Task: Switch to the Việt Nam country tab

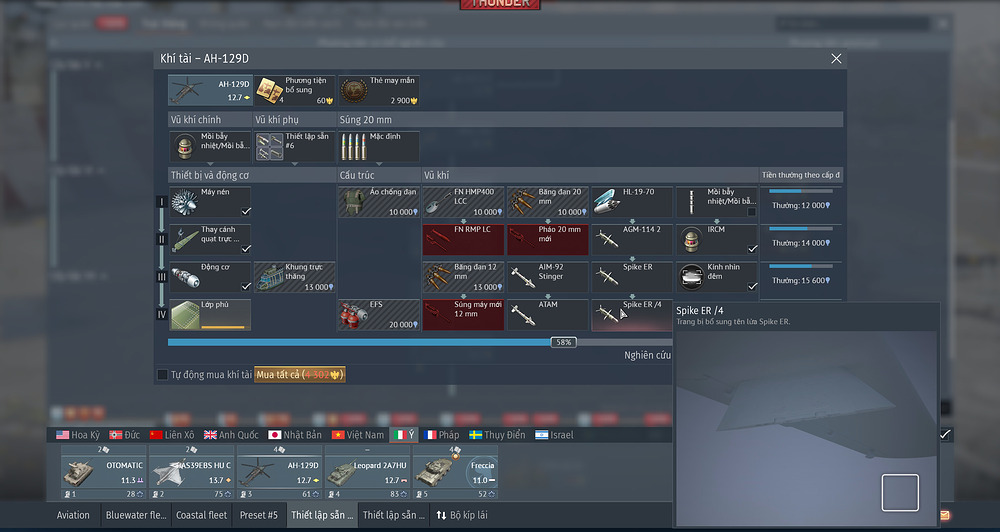Action: (358, 434)
